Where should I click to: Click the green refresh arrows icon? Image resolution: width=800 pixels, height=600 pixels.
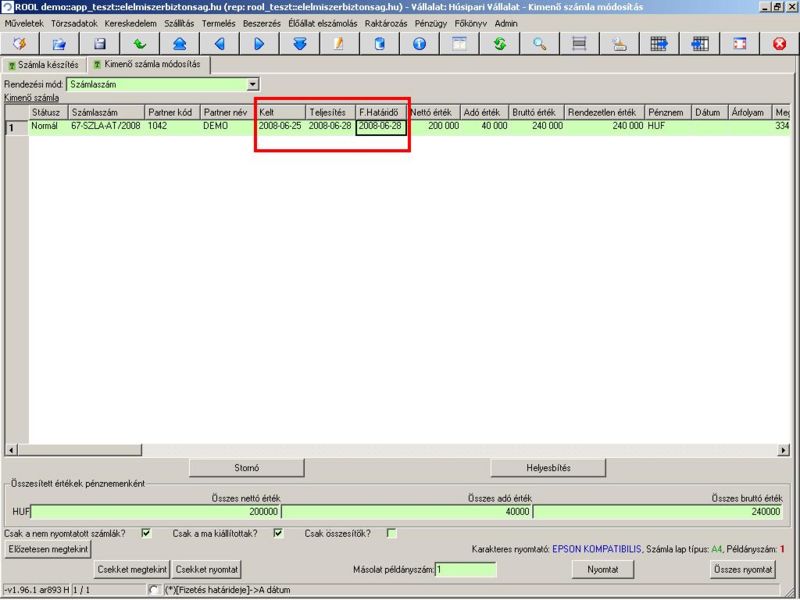coord(499,44)
